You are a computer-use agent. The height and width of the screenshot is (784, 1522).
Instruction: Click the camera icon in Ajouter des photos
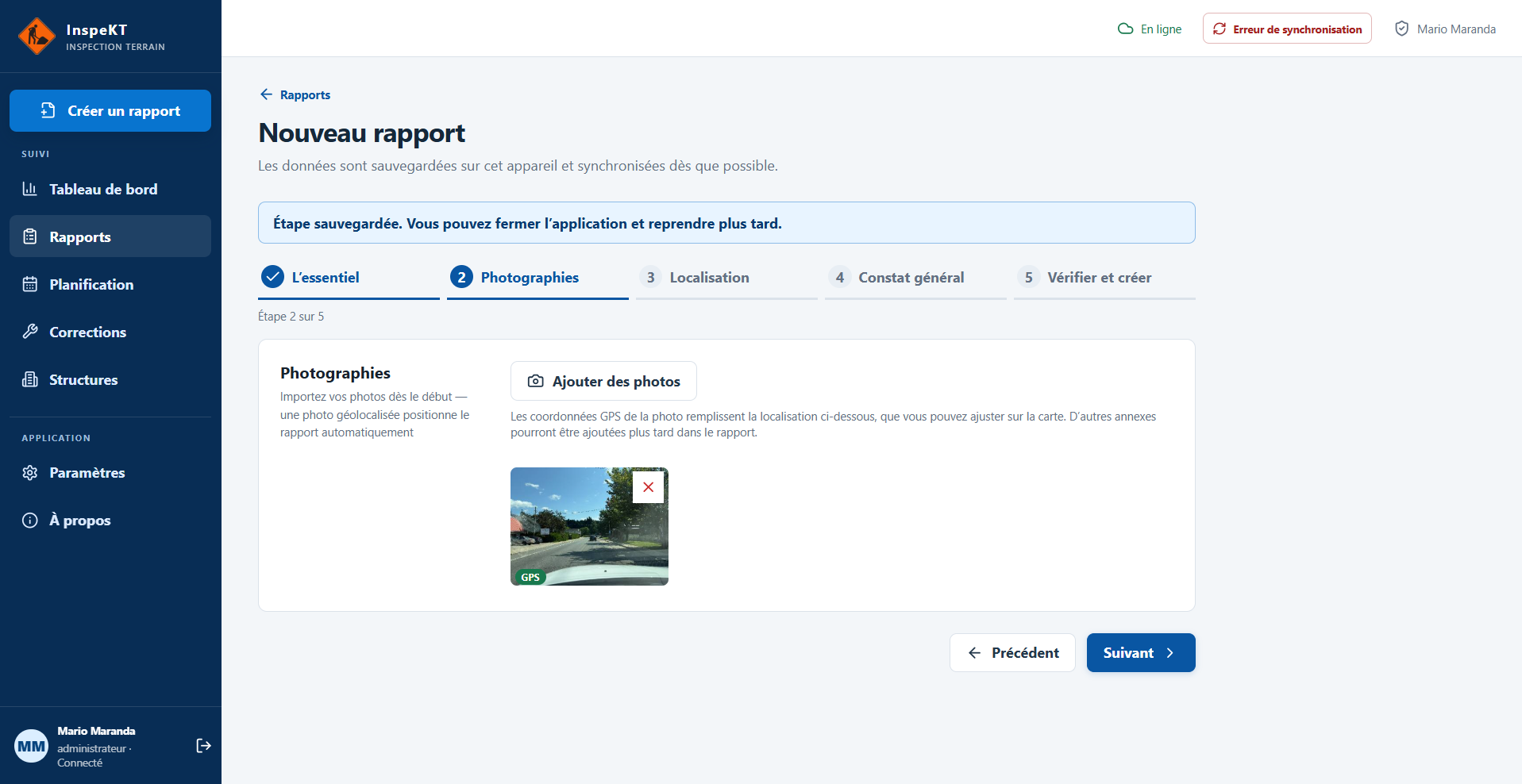(x=536, y=381)
